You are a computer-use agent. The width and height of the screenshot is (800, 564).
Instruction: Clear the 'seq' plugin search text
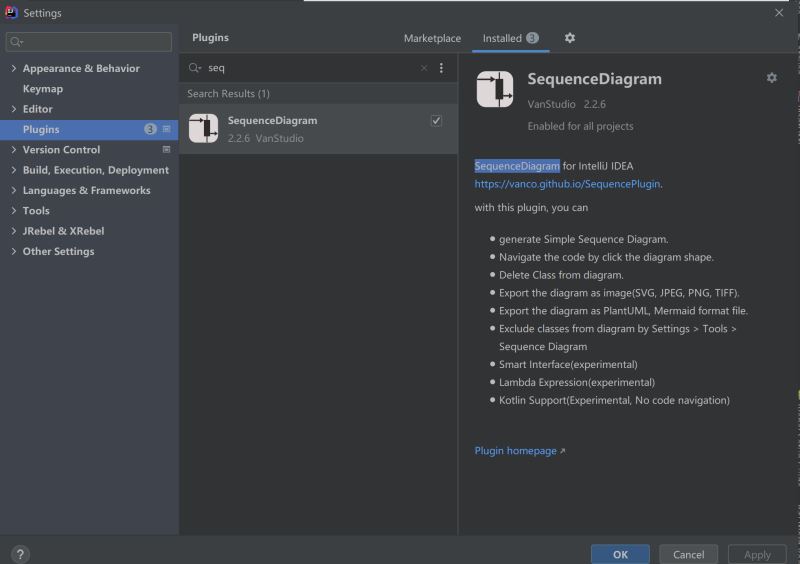point(423,68)
